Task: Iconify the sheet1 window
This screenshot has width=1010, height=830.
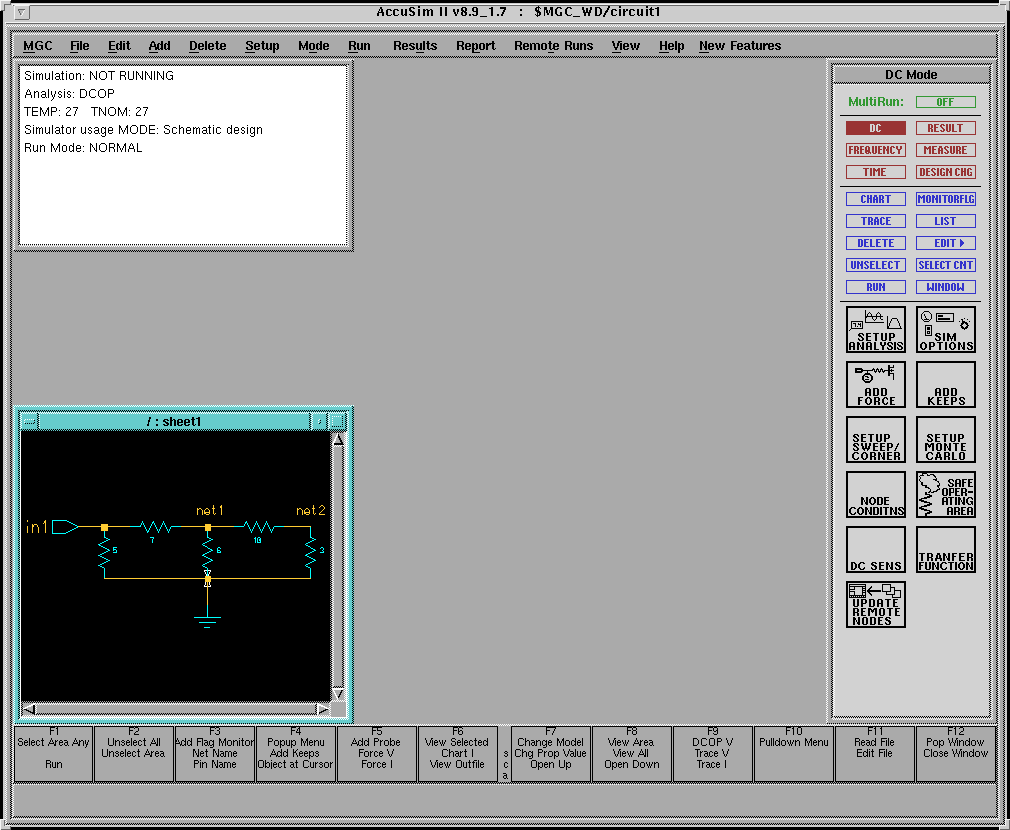Action: coord(319,422)
